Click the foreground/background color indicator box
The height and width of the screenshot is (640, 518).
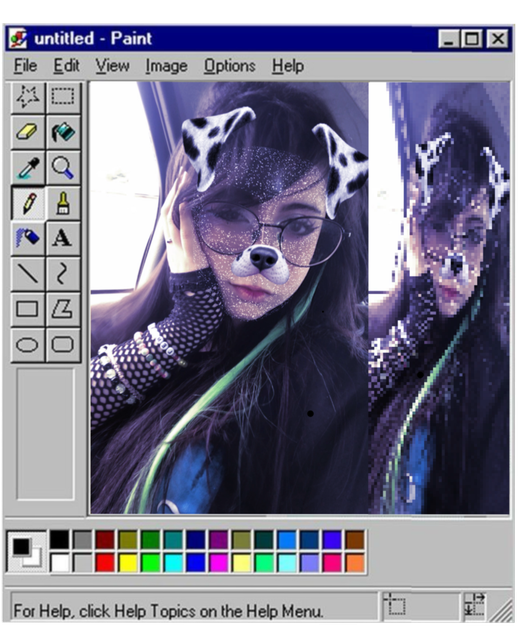coord(27,551)
